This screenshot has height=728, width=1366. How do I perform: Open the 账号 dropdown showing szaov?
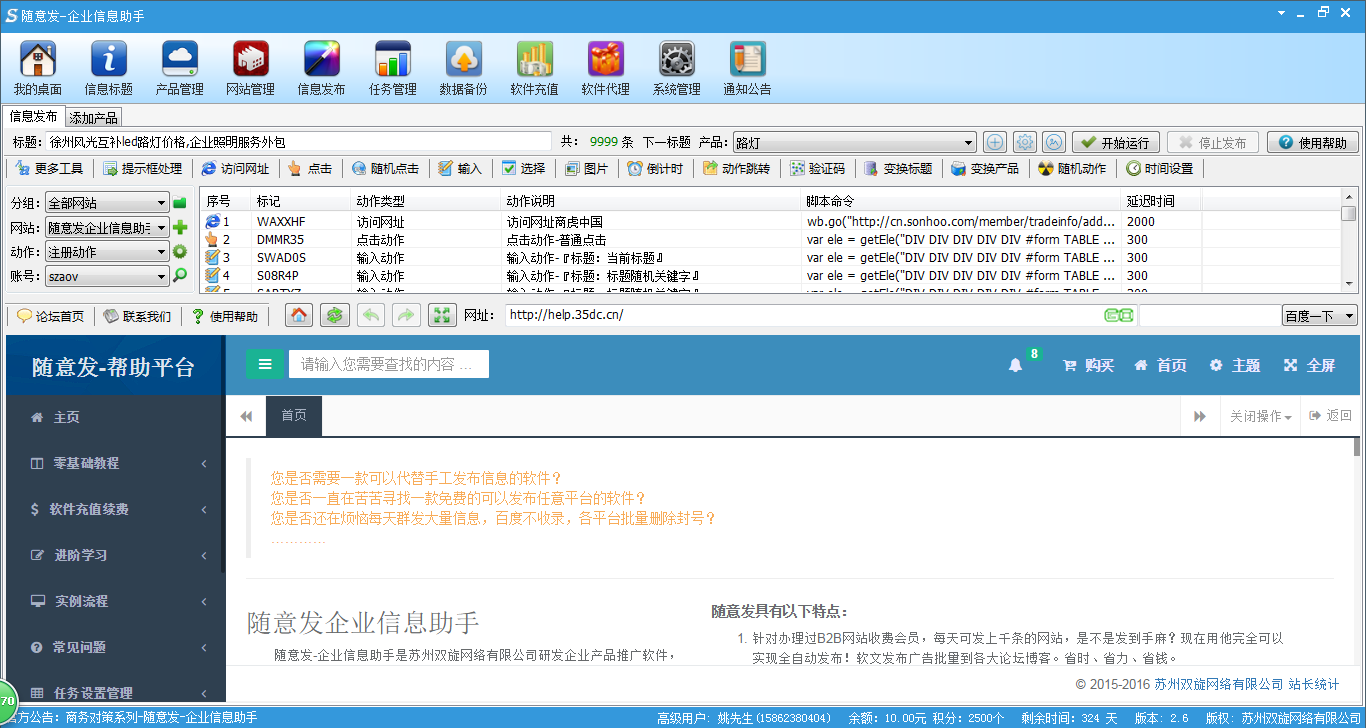tap(105, 276)
